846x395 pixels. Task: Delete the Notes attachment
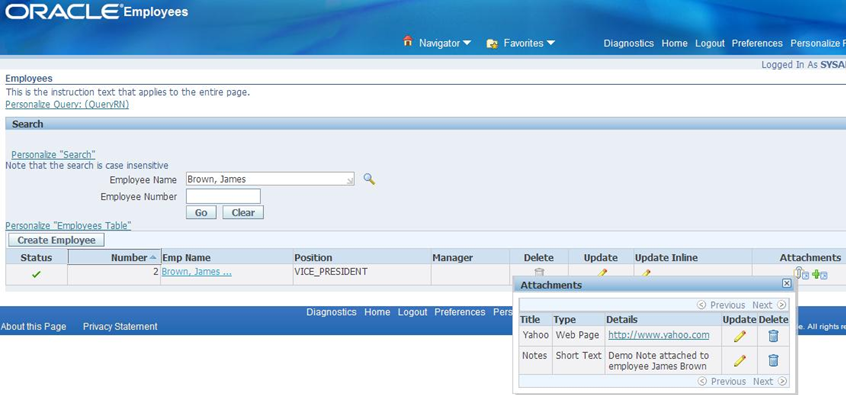point(773,360)
